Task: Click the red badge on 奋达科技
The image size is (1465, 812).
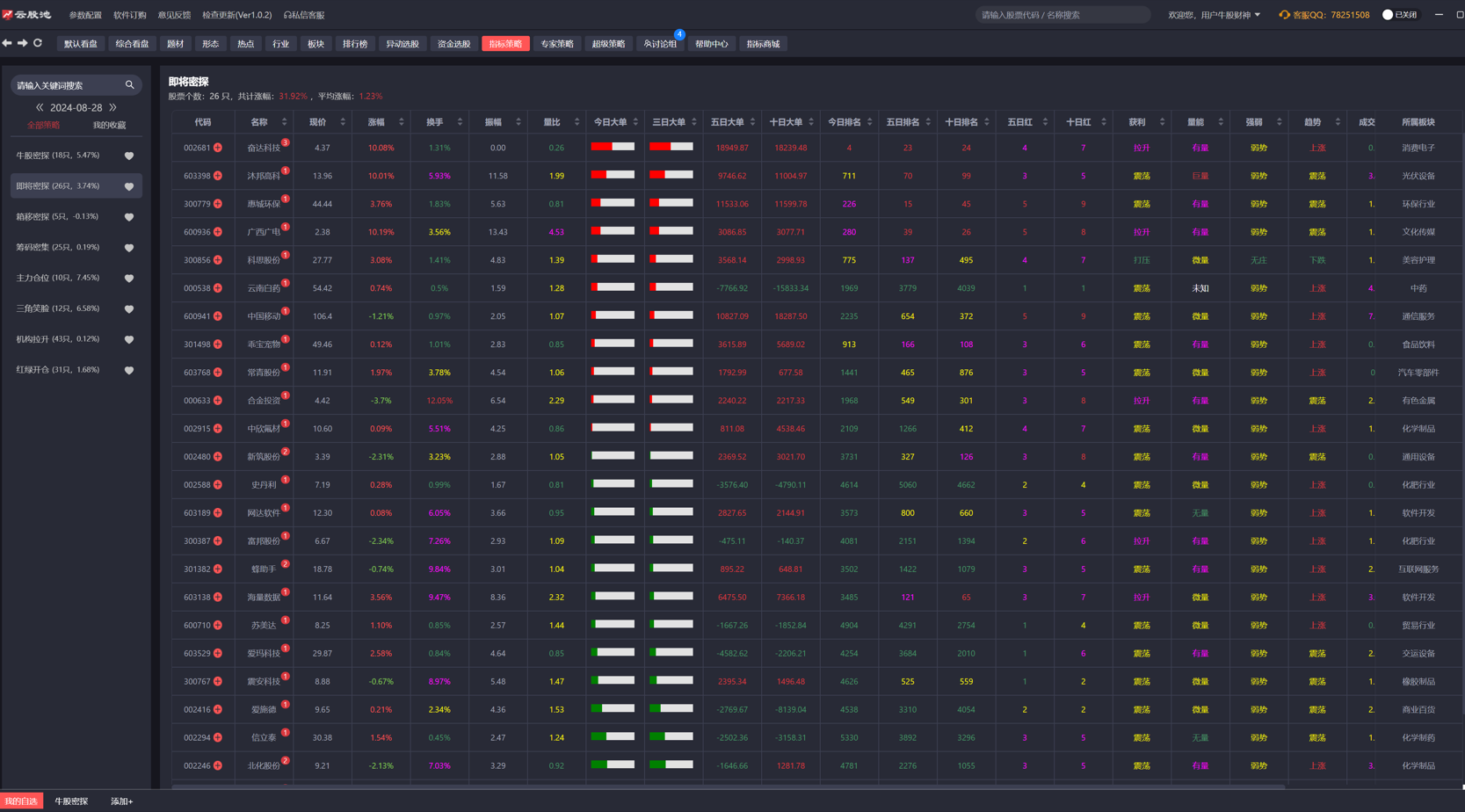Action: 286,142
